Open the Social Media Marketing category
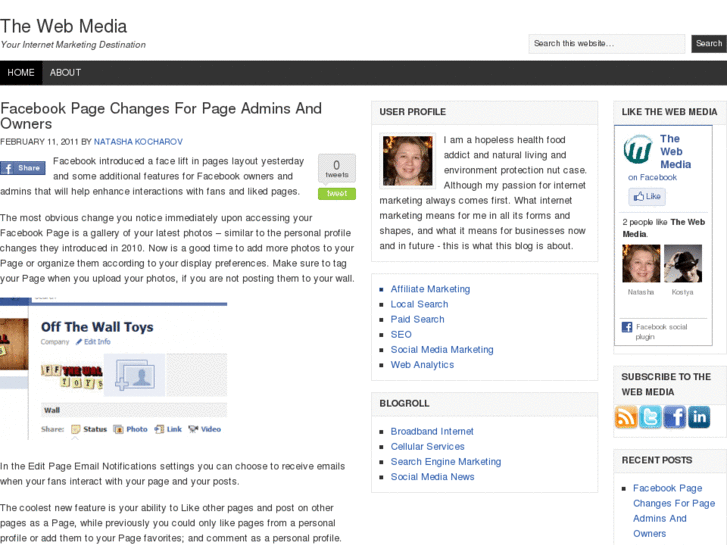 coord(442,350)
